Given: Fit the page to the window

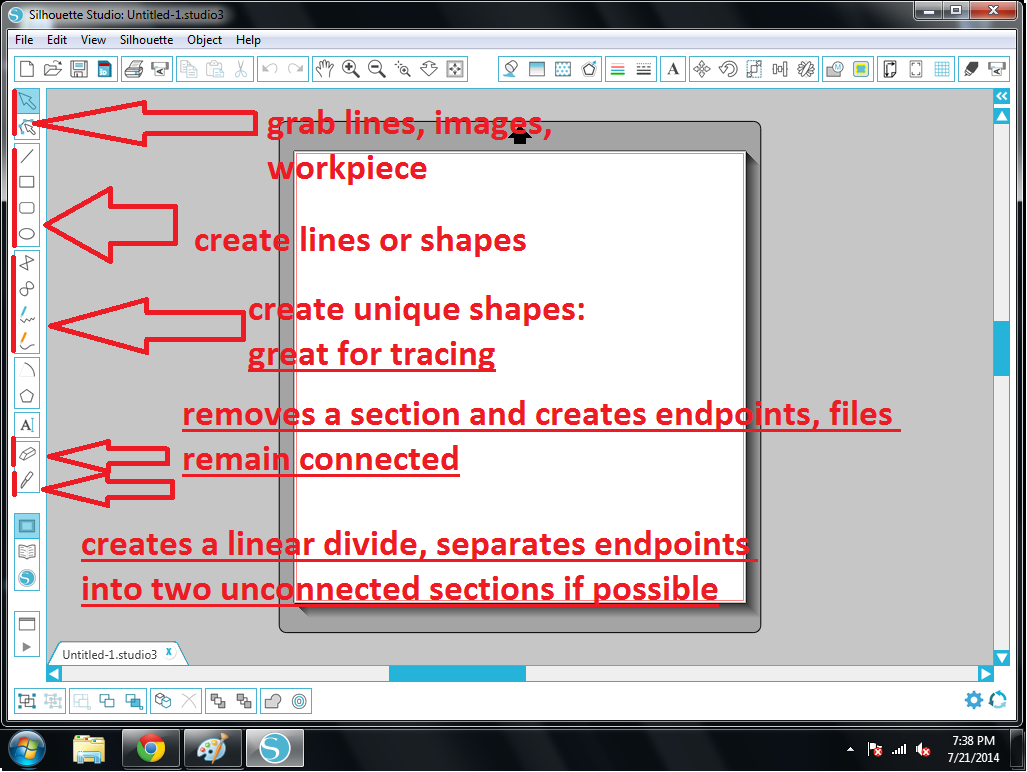Looking at the screenshot, I should [455, 69].
